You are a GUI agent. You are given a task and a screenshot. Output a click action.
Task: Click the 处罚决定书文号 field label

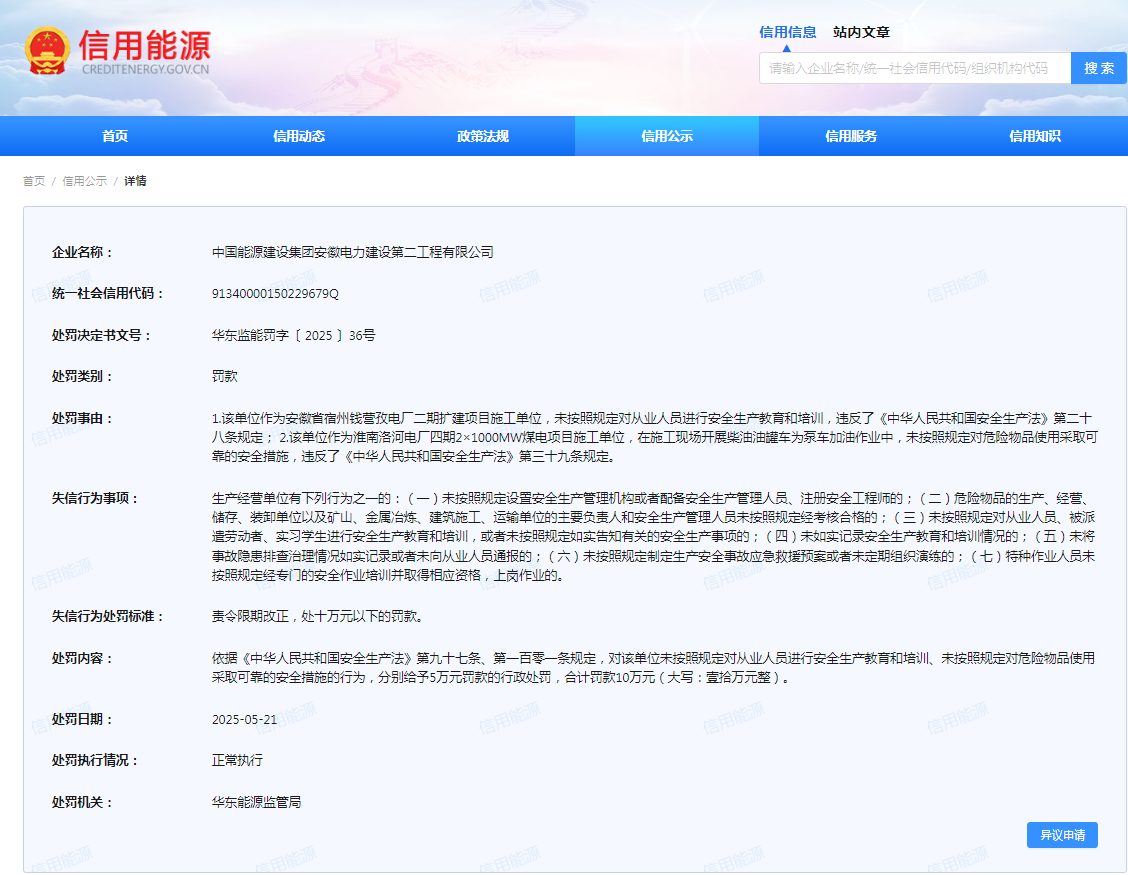point(101,335)
